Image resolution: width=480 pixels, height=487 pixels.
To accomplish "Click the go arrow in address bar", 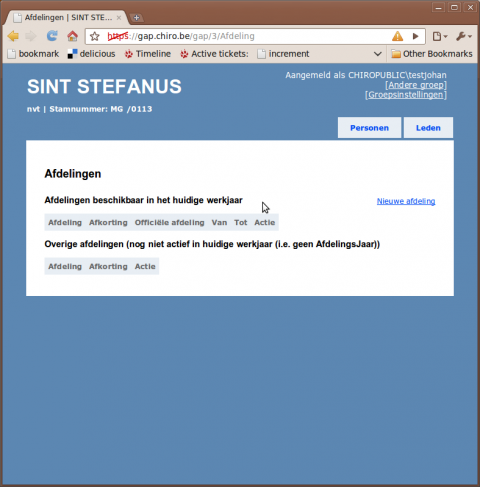I will click(x=415, y=36).
